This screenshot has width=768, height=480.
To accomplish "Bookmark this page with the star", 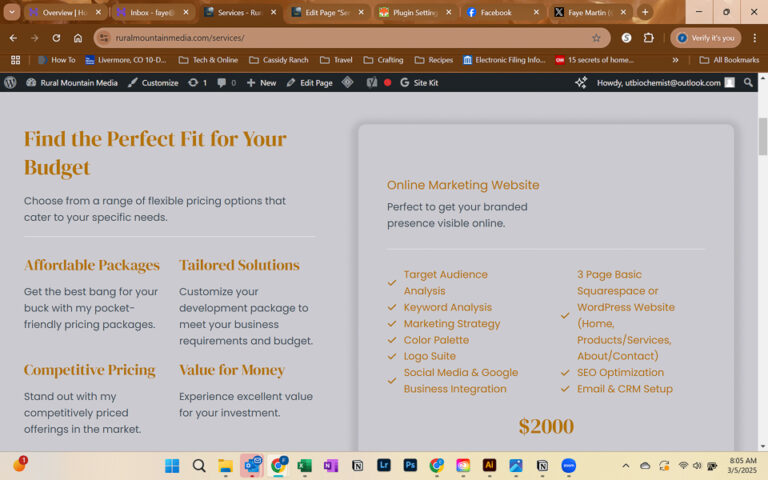I will [596, 38].
